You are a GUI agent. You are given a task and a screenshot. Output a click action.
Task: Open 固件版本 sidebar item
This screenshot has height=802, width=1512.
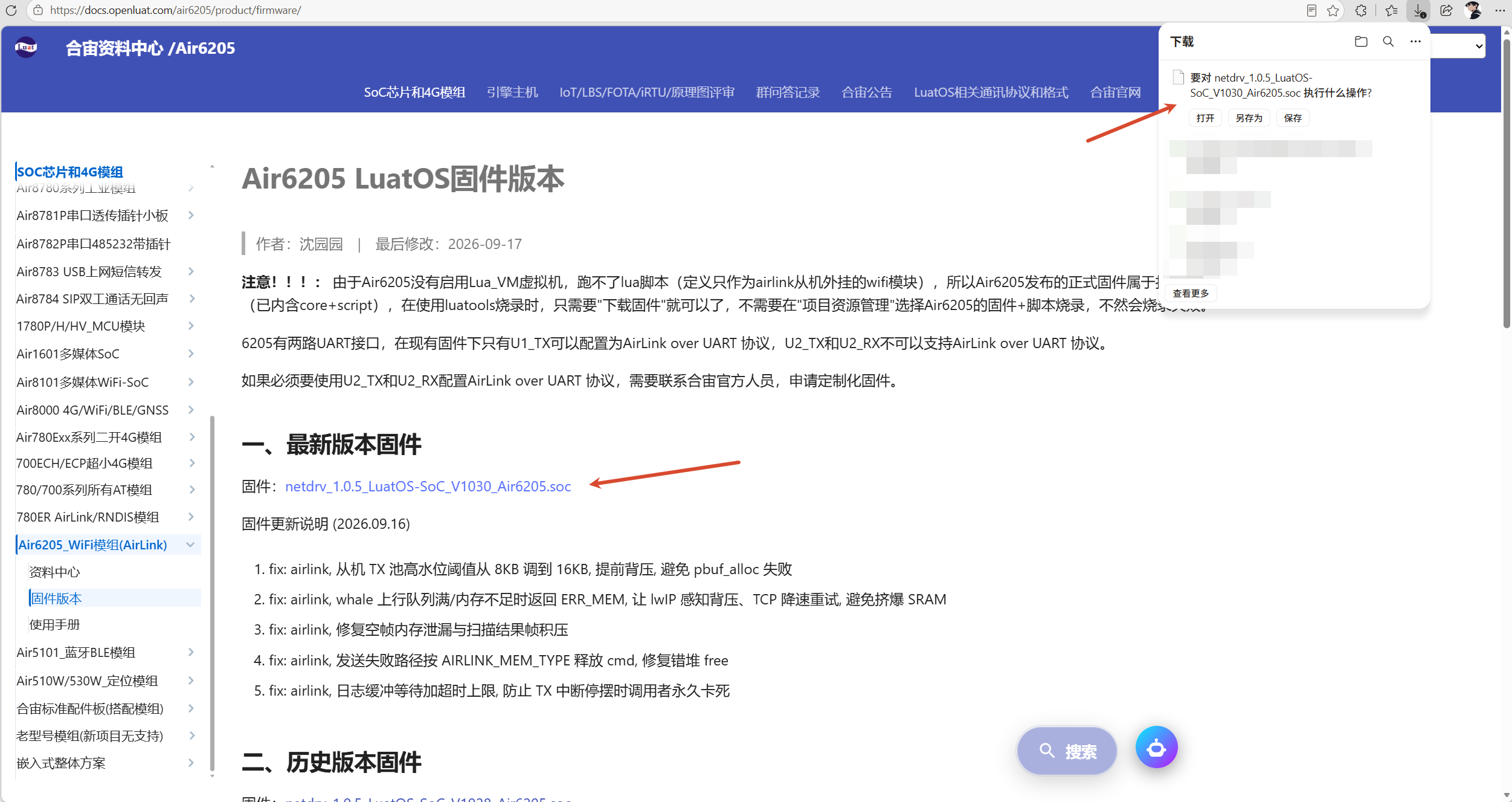[115, 598]
